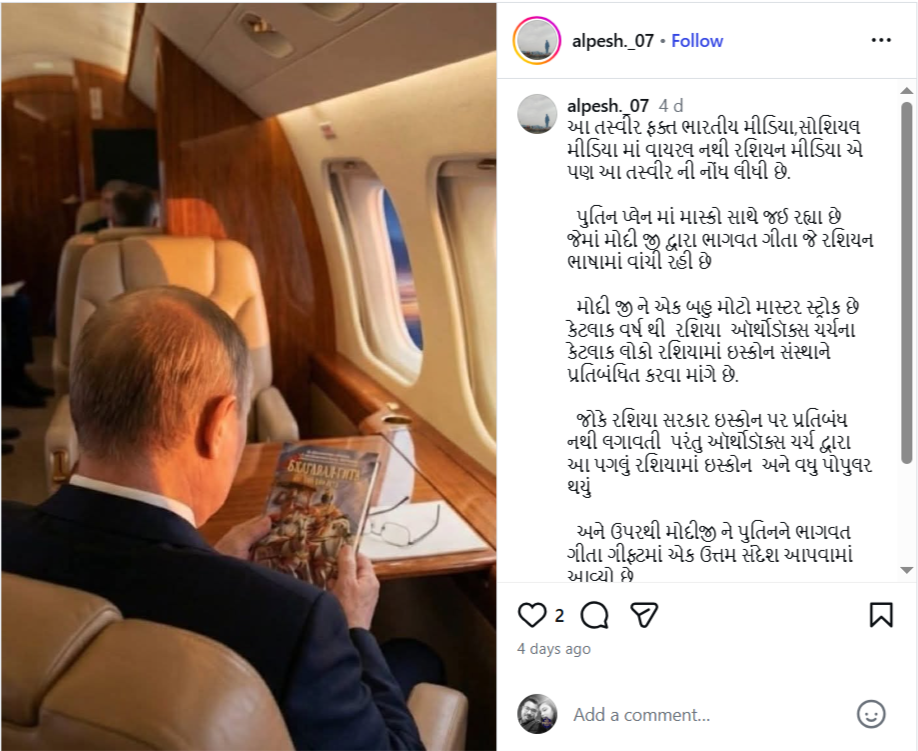Click the caption scrollbar thumb
This screenshot has height=751, width=918.
coord(906,283)
